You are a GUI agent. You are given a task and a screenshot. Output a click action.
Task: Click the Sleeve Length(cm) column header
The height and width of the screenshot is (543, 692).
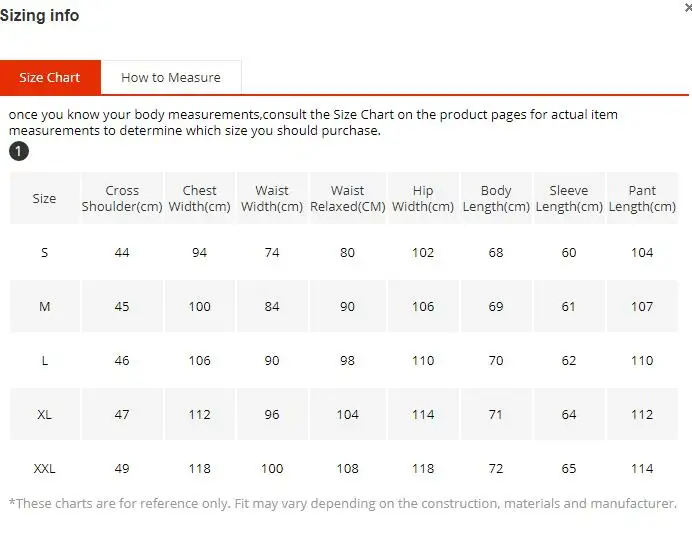(569, 198)
